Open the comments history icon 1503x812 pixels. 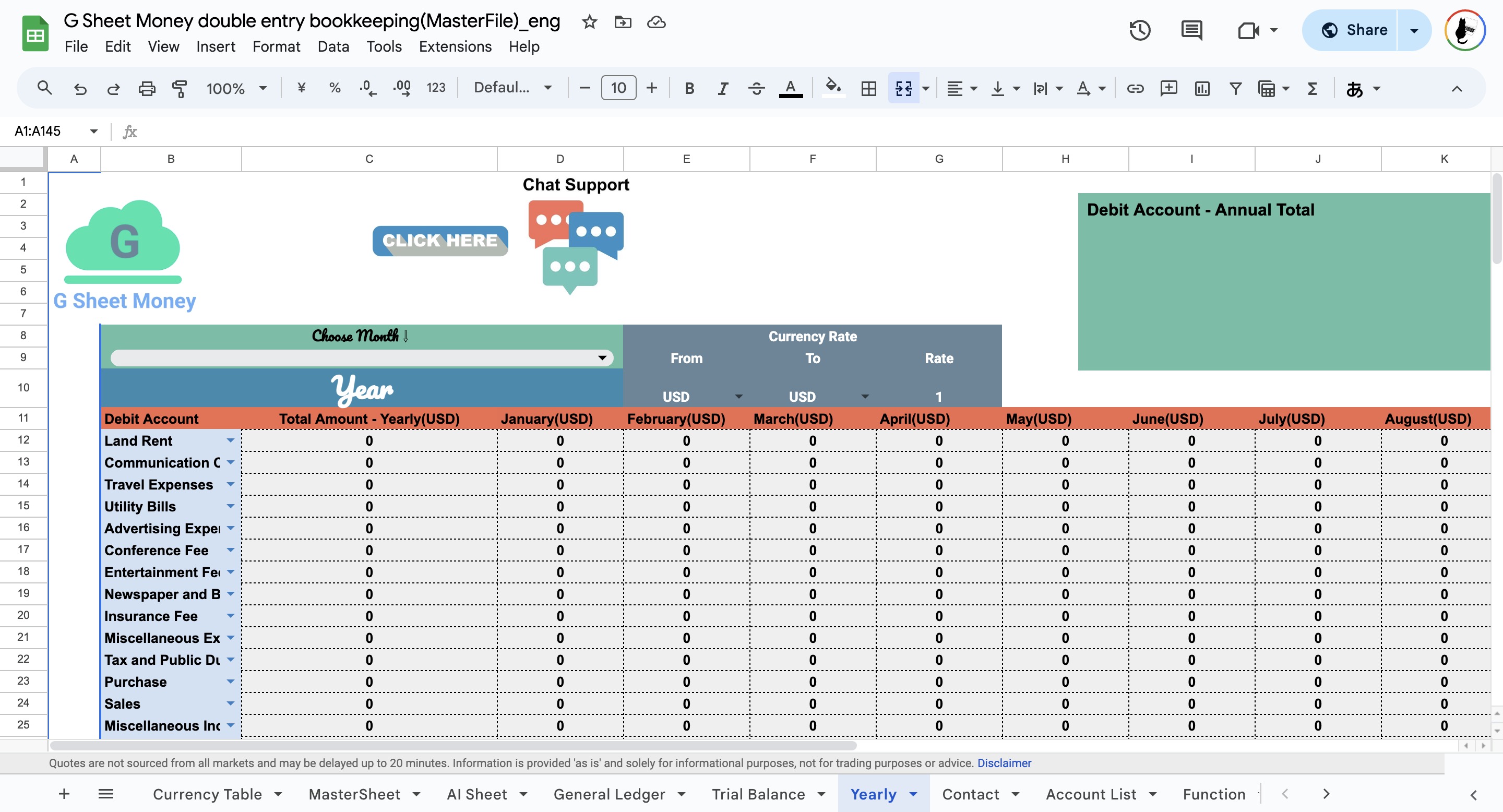click(x=1191, y=30)
